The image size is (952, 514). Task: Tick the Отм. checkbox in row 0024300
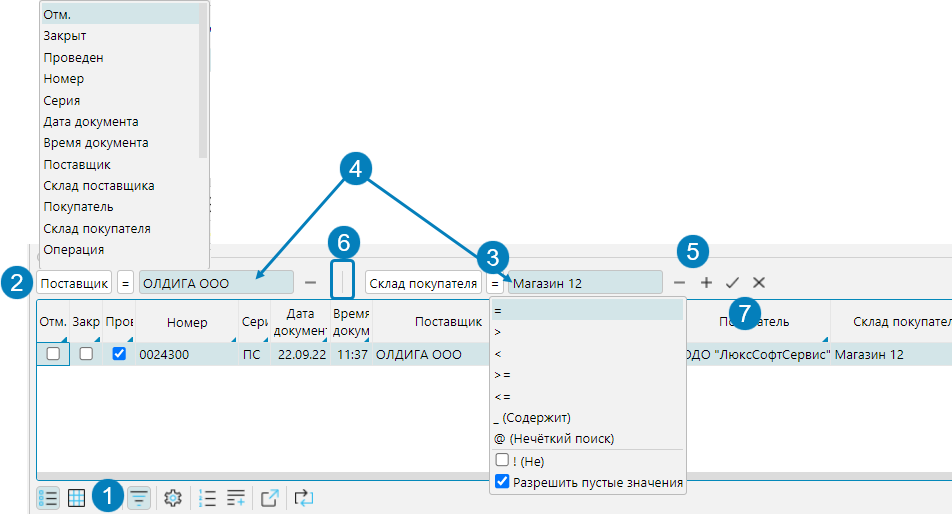coord(53,353)
